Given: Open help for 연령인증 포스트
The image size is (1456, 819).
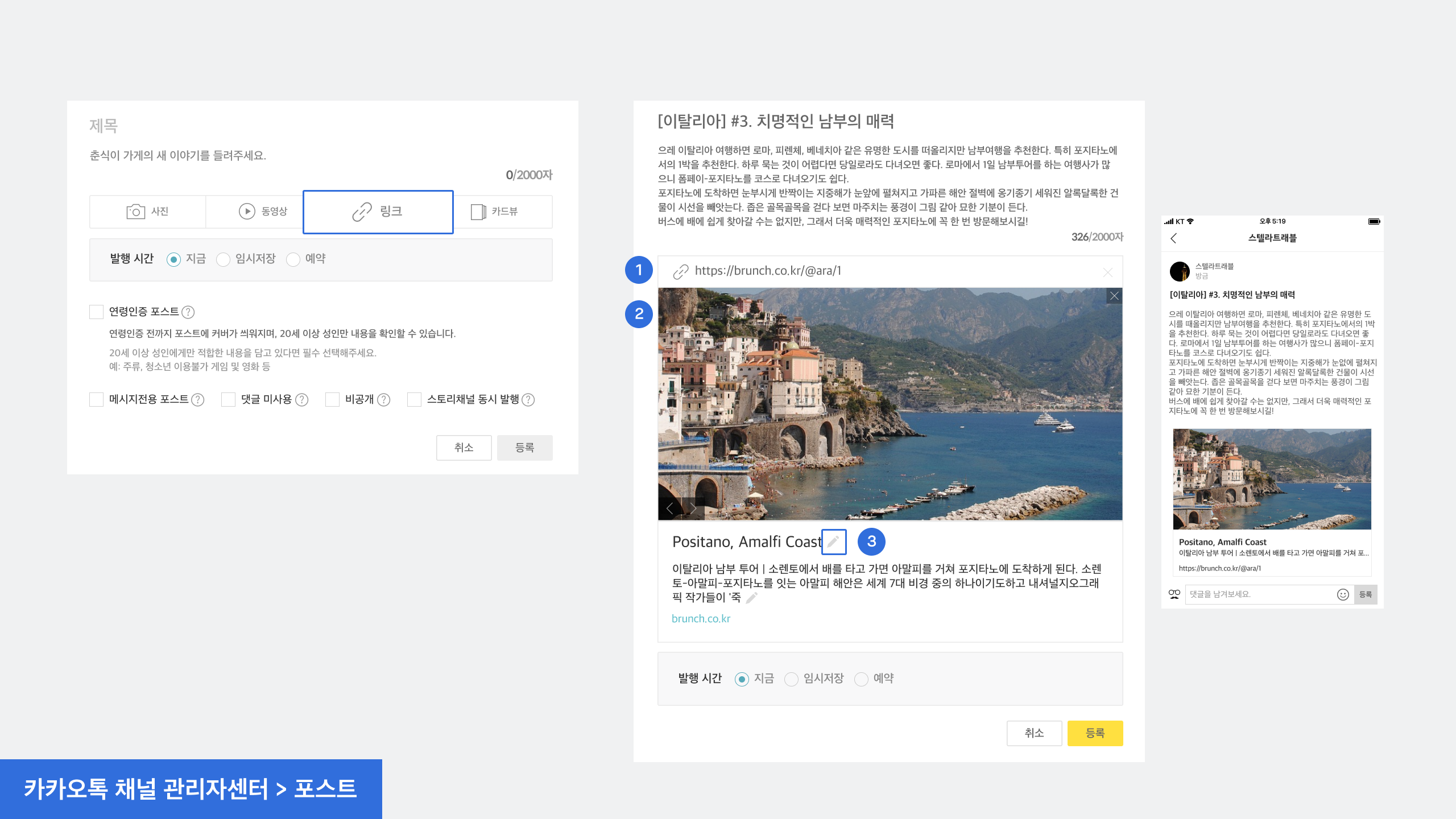Looking at the screenshot, I should [188, 312].
